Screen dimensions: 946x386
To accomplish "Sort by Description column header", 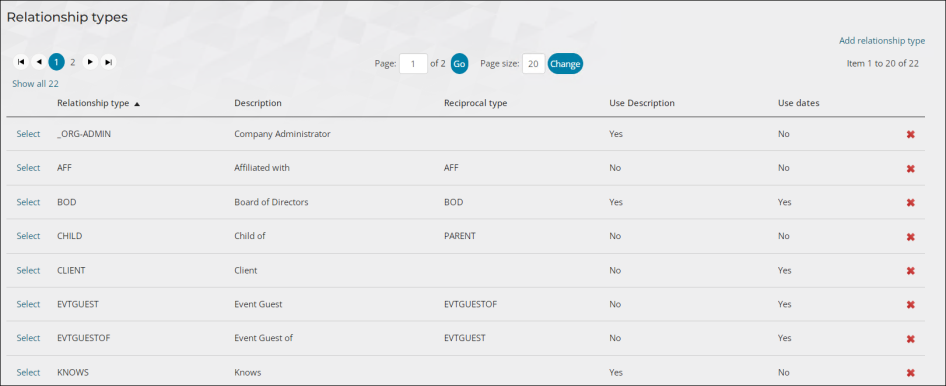I will 258,103.
